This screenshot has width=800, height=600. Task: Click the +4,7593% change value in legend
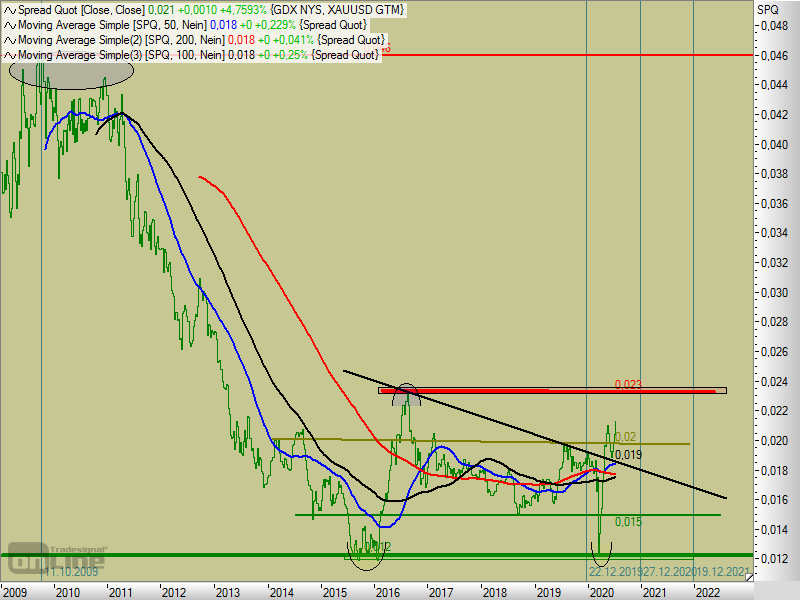coord(243,10)
